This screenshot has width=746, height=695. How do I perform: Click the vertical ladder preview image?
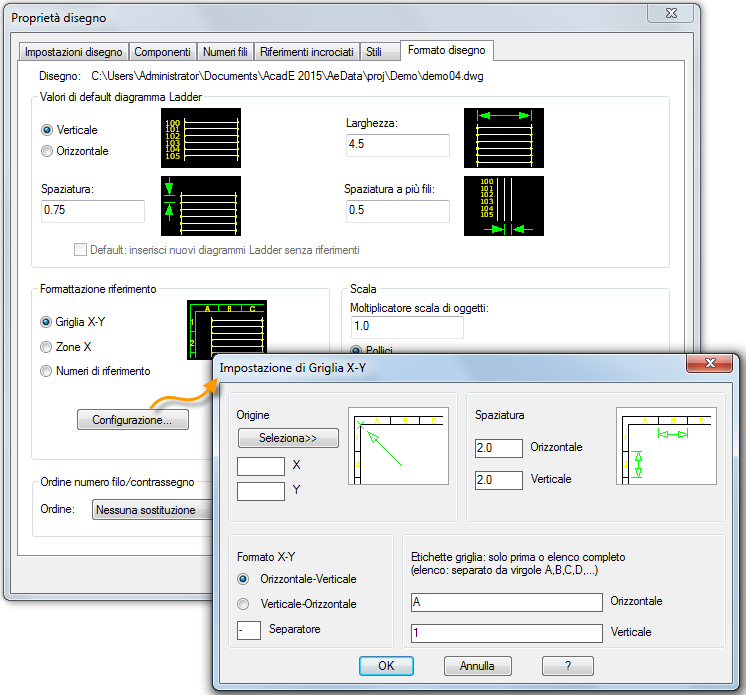point(201,138)
